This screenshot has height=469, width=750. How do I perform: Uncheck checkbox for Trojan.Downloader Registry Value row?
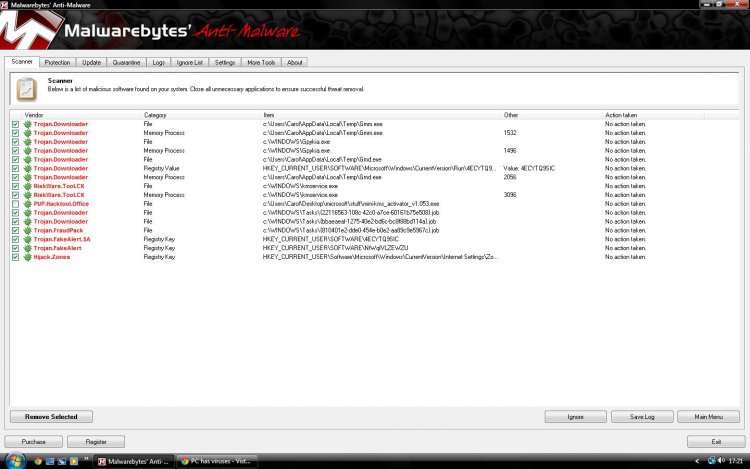pos(15,168)
